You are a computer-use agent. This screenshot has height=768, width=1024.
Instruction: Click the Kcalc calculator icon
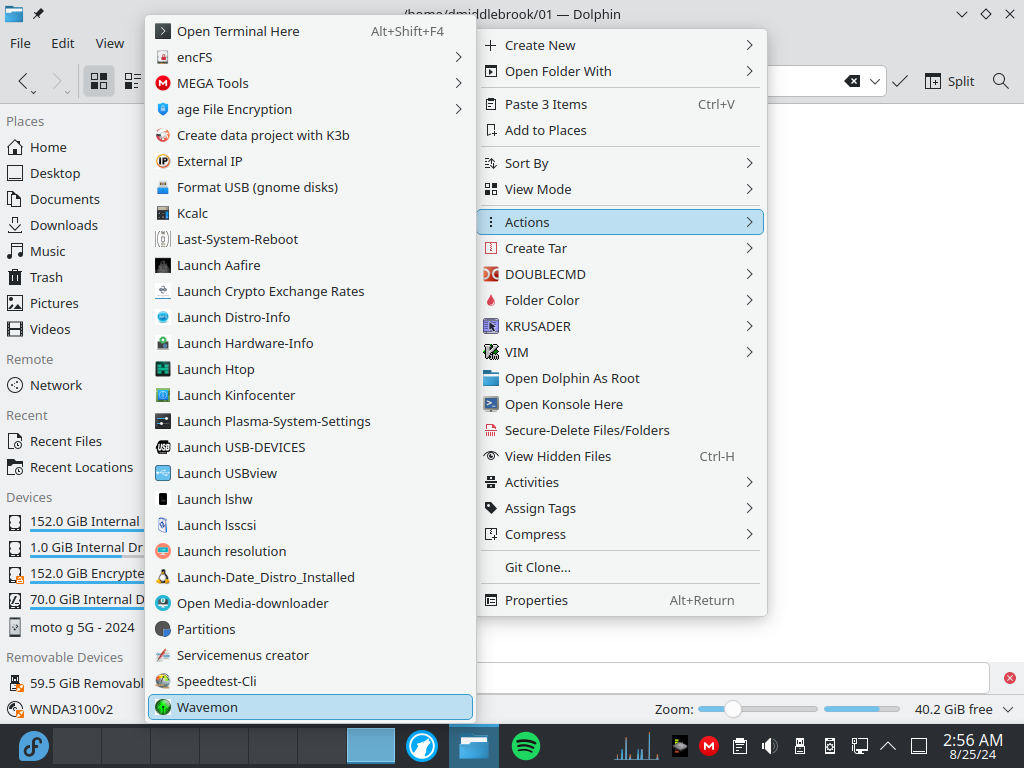(x=163, y=214)
